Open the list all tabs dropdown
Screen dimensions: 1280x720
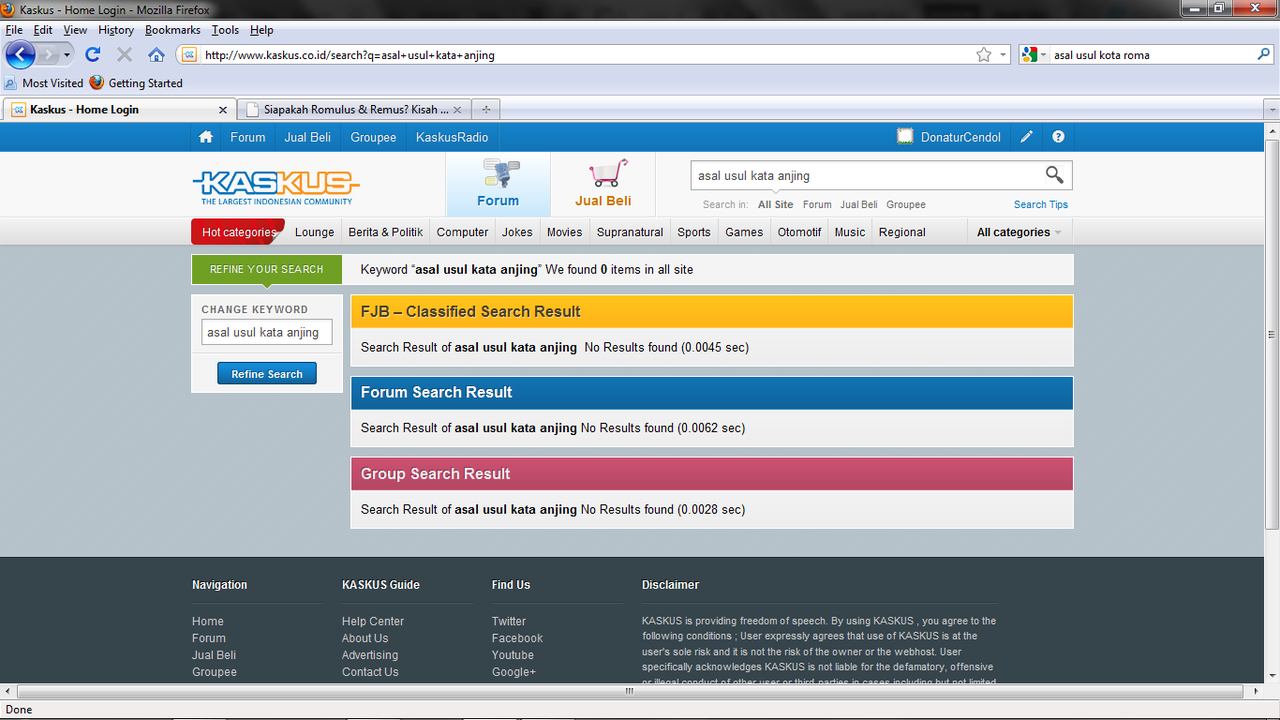[1271, 110]
